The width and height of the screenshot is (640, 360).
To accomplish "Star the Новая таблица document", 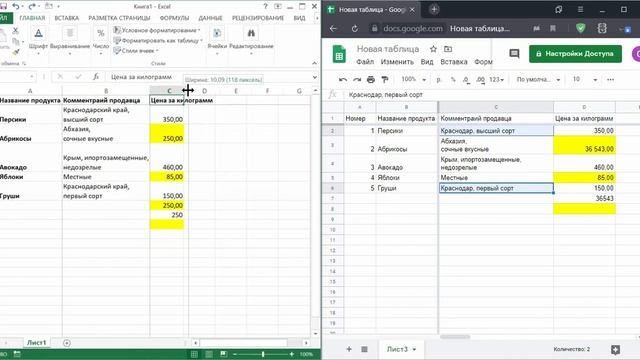I will pyautogui.click(x=433, y=49).
